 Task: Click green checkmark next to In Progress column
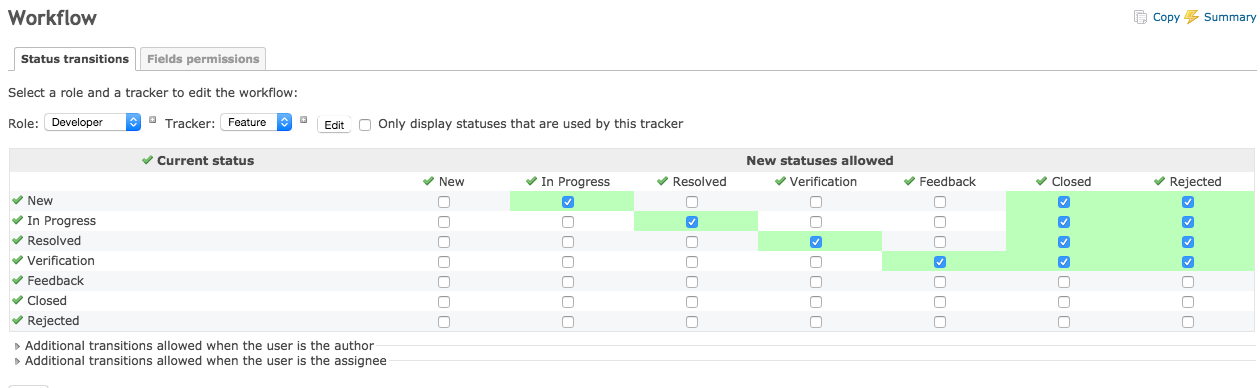point(531,181)
